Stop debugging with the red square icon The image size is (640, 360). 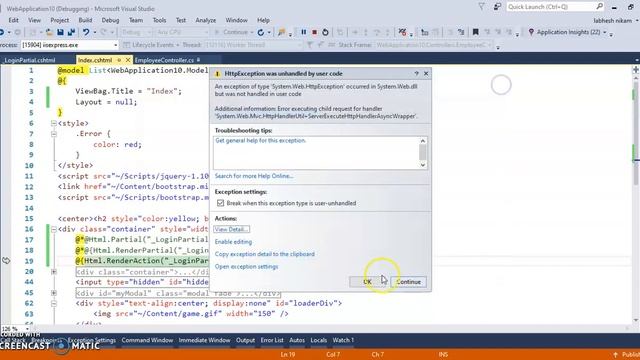tap(314, 32)
